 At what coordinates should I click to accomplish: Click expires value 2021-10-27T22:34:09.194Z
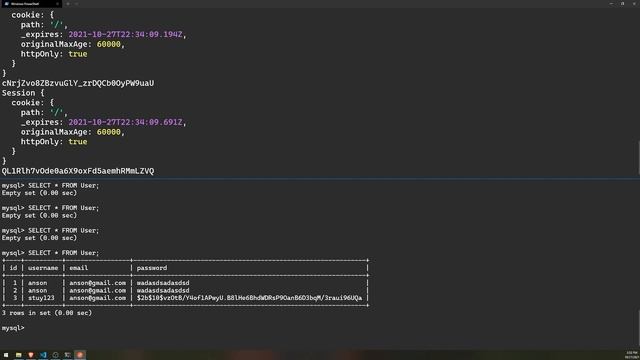(x=125, y=35)
